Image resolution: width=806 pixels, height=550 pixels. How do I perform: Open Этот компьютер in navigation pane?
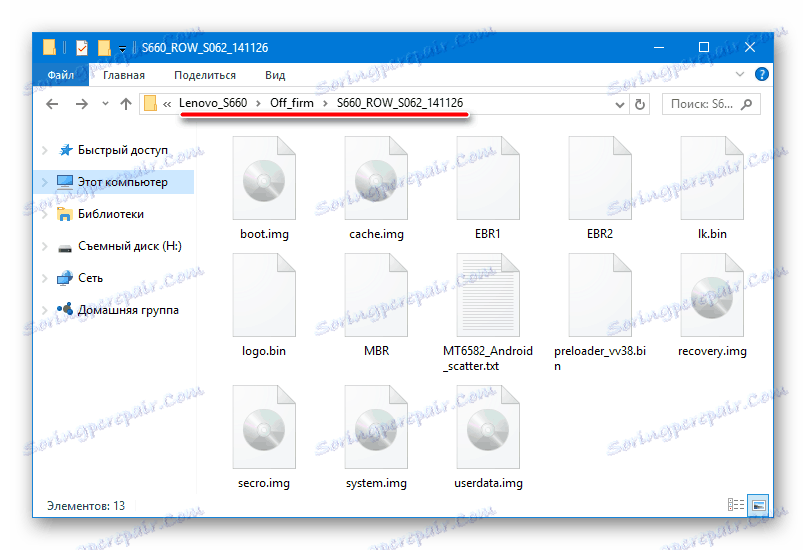pyautogui.click(x=122, y=182)
